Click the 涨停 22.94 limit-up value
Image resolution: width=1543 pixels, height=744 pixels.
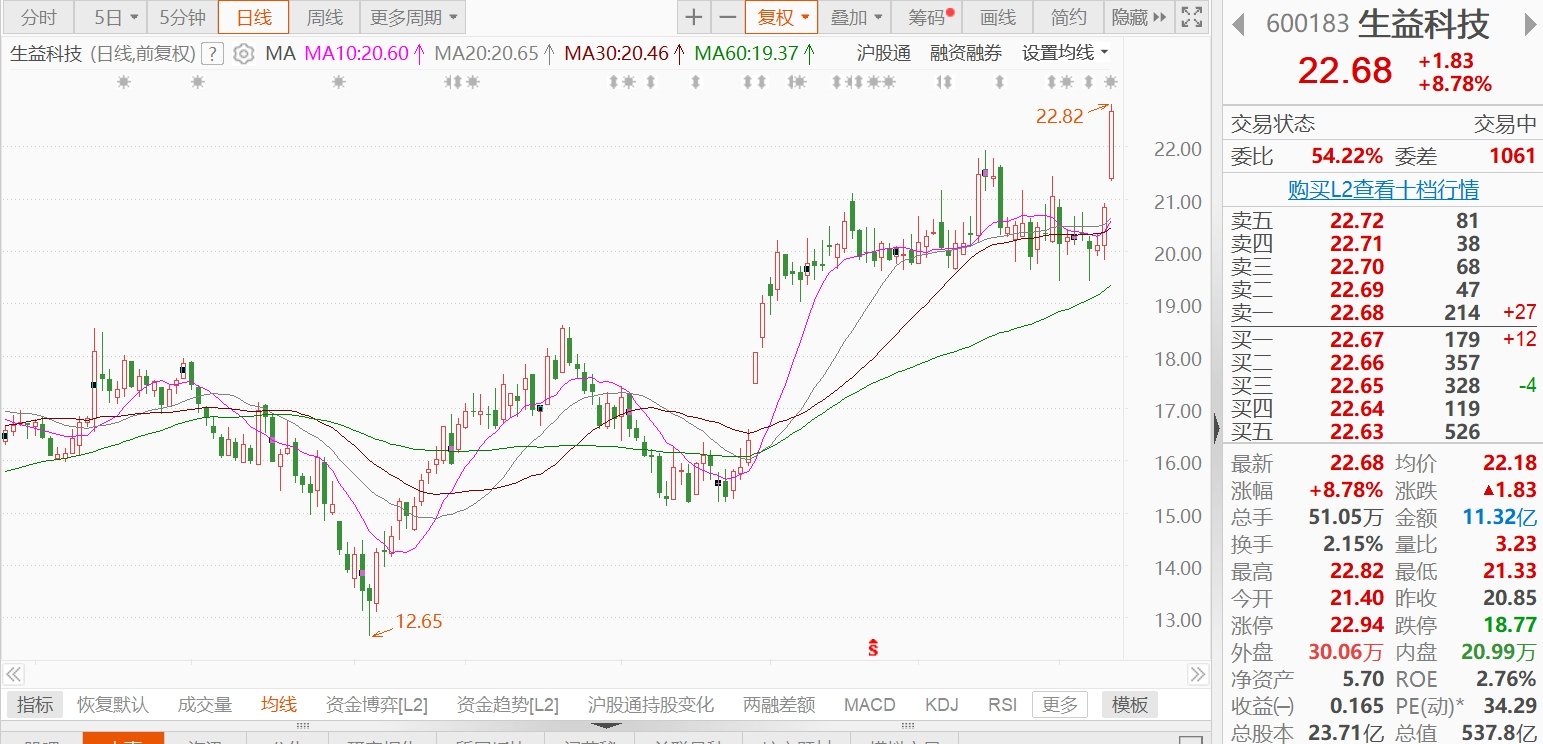point(1356,626)
